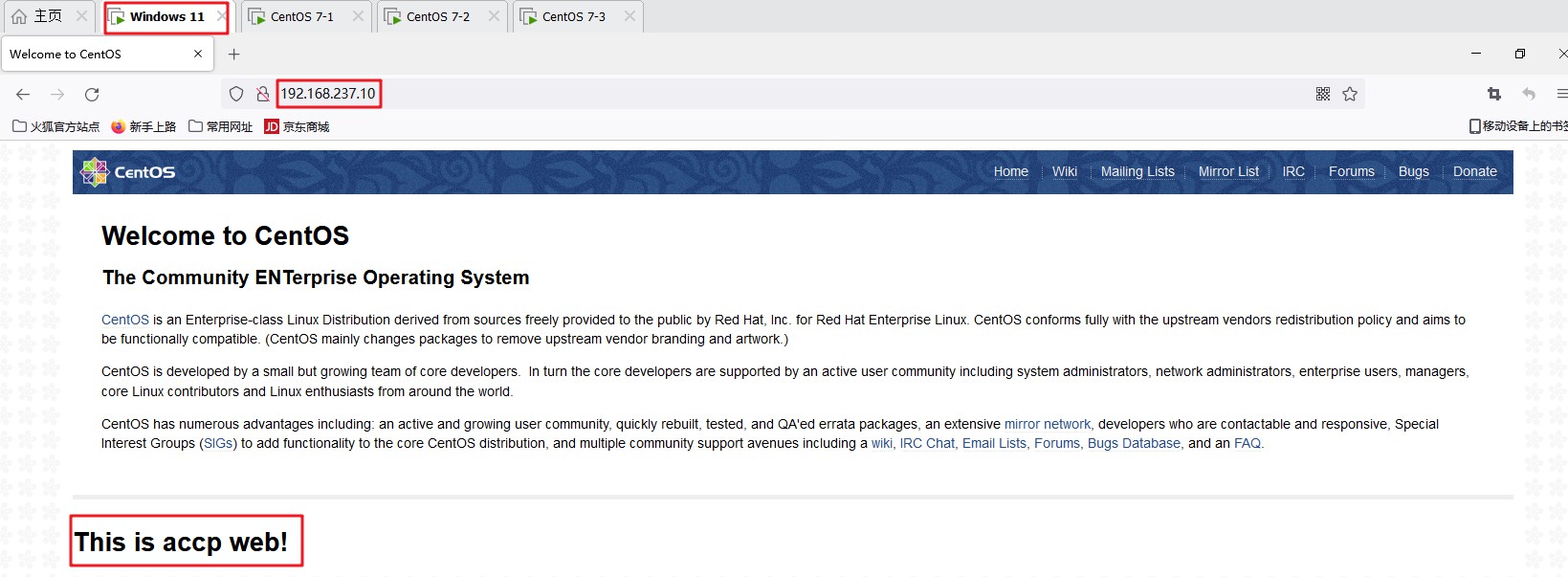
Task: Follow the Email Lists link
Action: point(994,443)
